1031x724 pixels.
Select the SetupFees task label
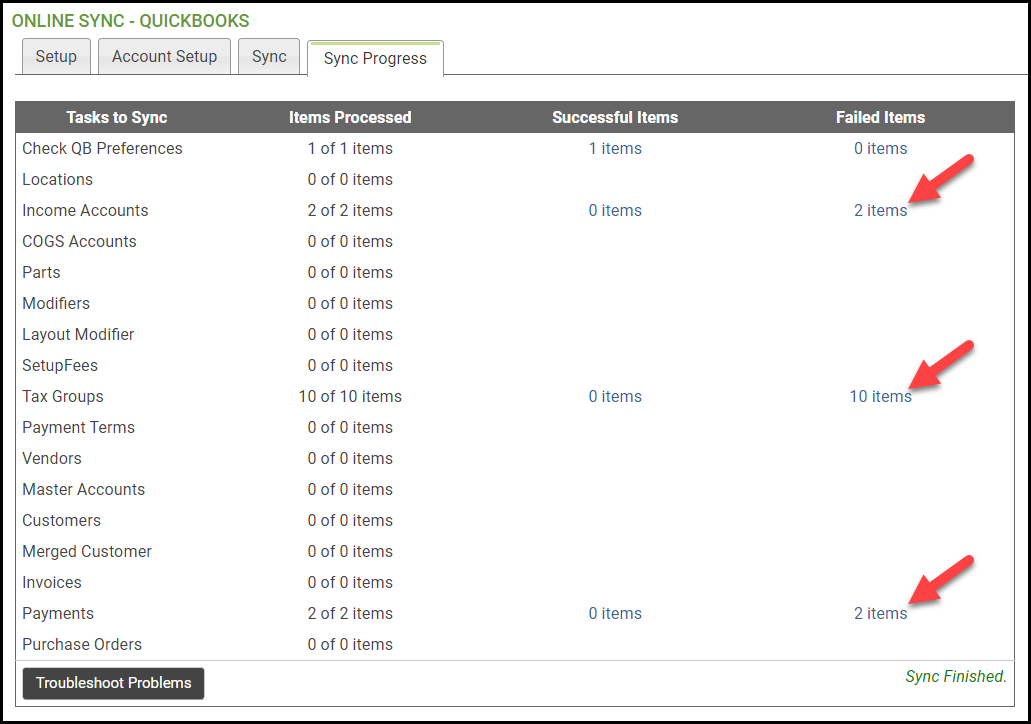tap(60, 366)
